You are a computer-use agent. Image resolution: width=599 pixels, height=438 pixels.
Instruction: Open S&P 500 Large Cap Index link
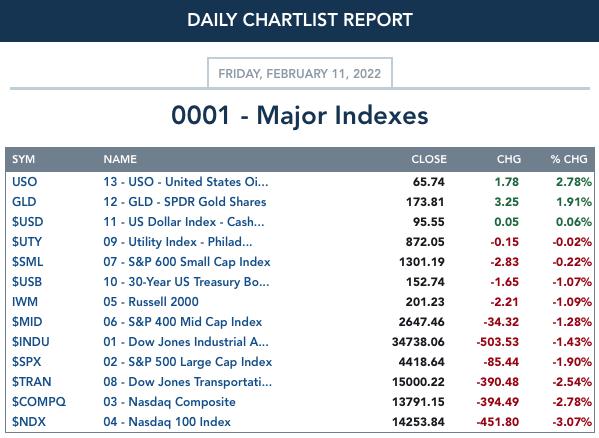[188, 362]
